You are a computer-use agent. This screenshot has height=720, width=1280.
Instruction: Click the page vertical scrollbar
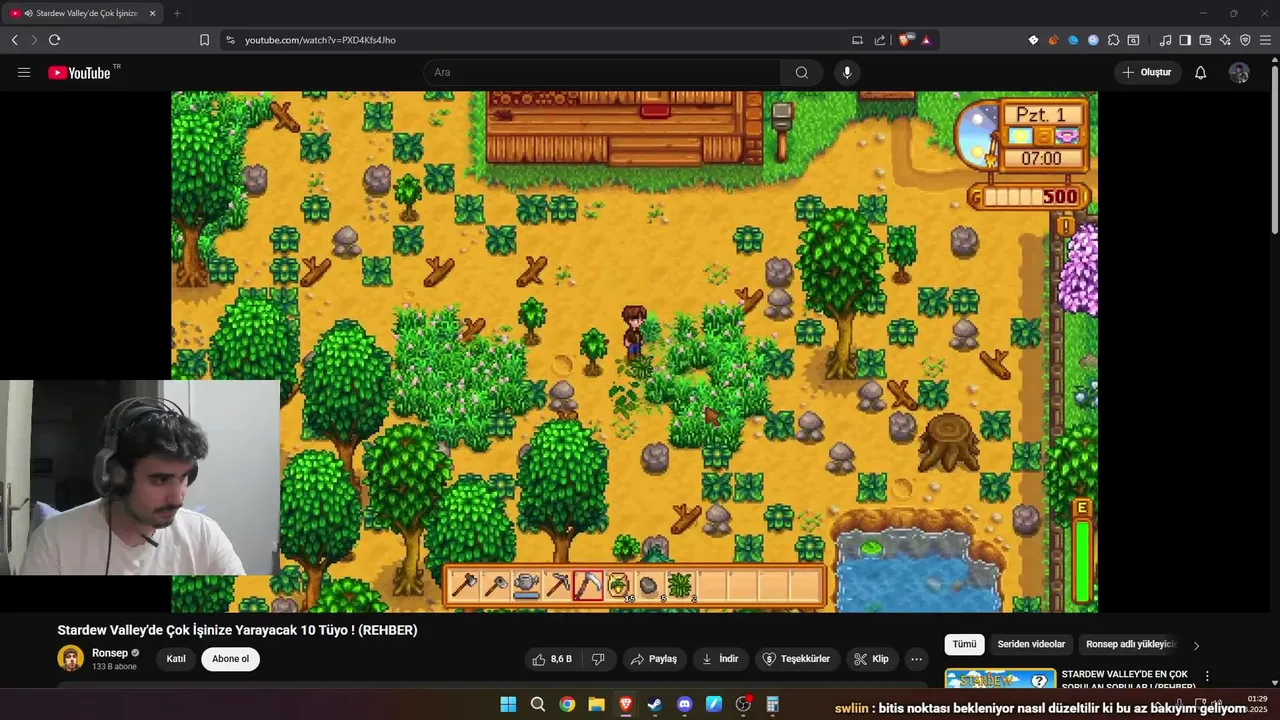click(x=1275, y=150)
